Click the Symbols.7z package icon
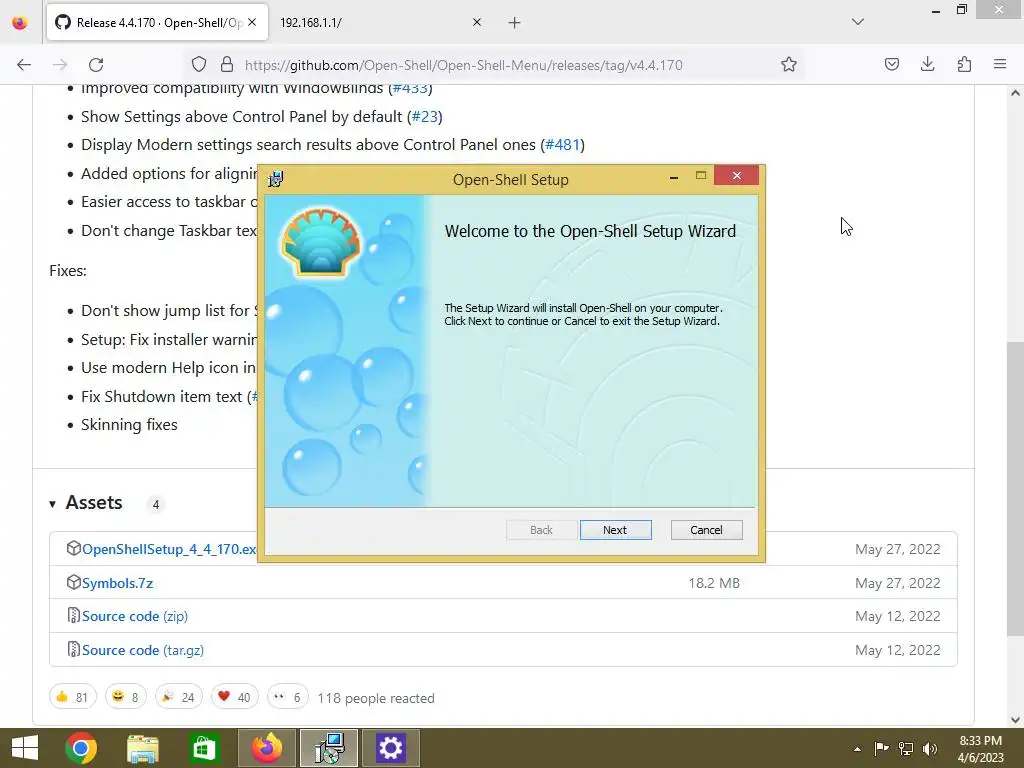1024x768 pixels. click(73, 583)
